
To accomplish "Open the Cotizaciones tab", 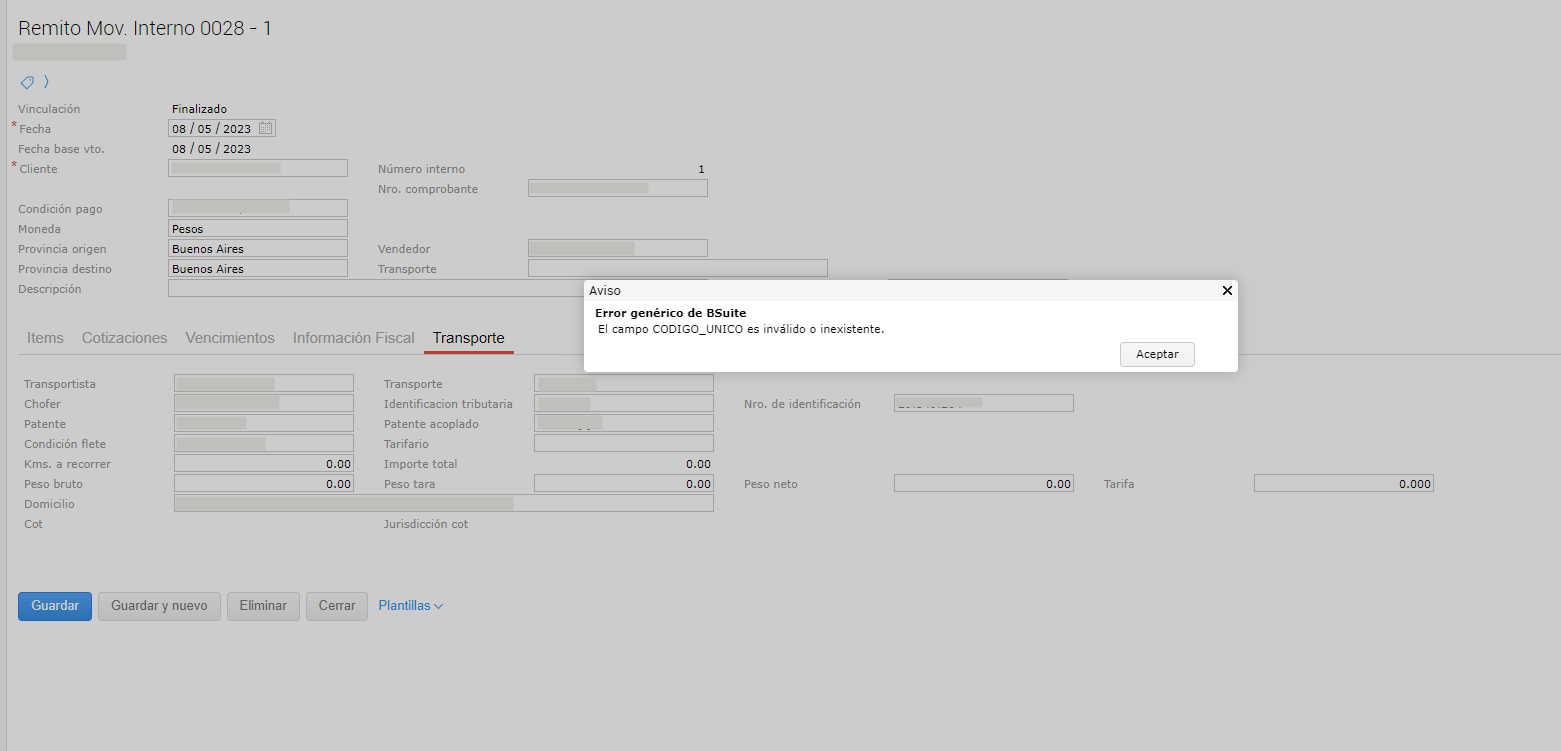I will click(124, 338).
